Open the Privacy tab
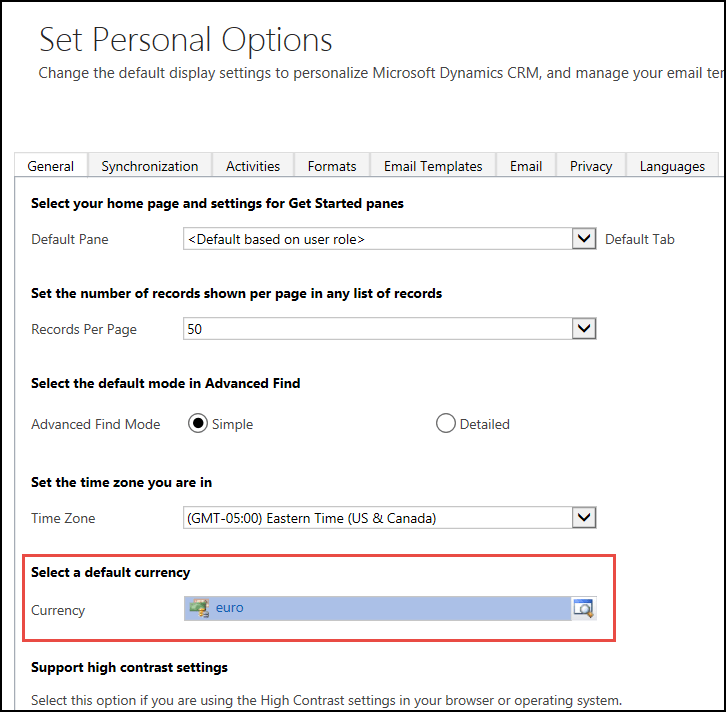 click(591, 166)
